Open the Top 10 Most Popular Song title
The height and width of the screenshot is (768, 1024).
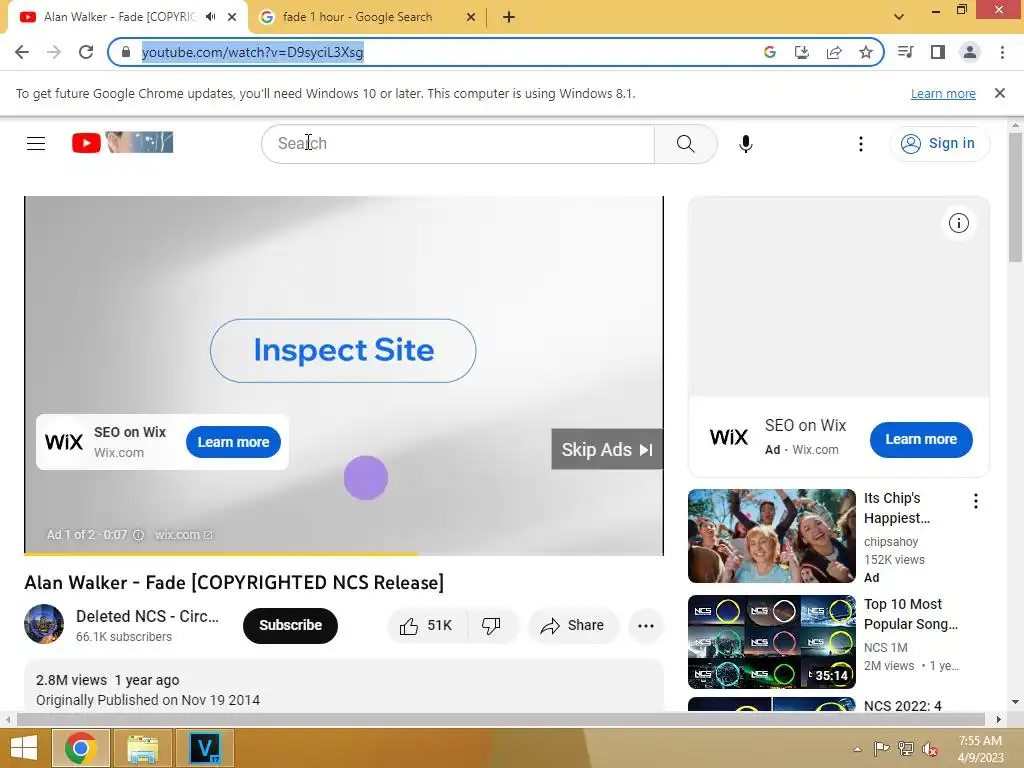tap(911, 614)
